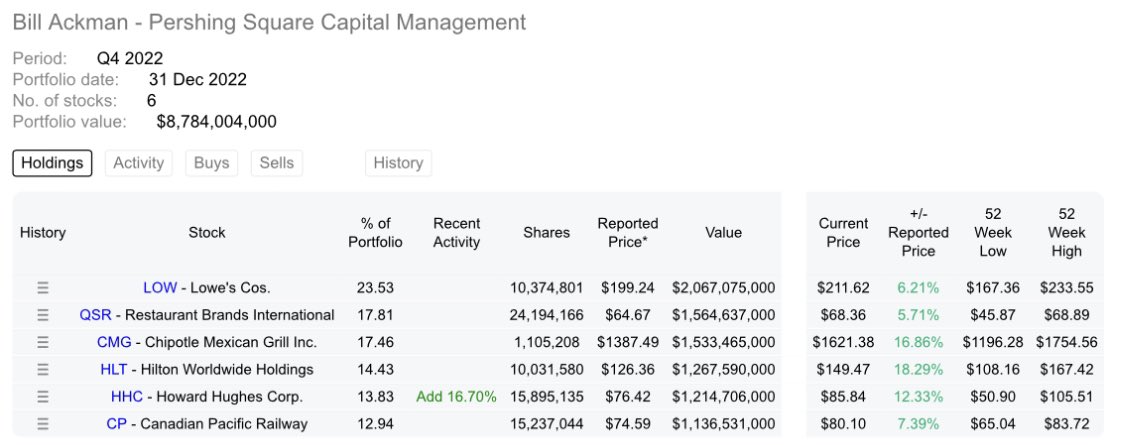Switch to the Sells tab
This screenshot has width=1121, height=445.
click(x=277, y=163)
